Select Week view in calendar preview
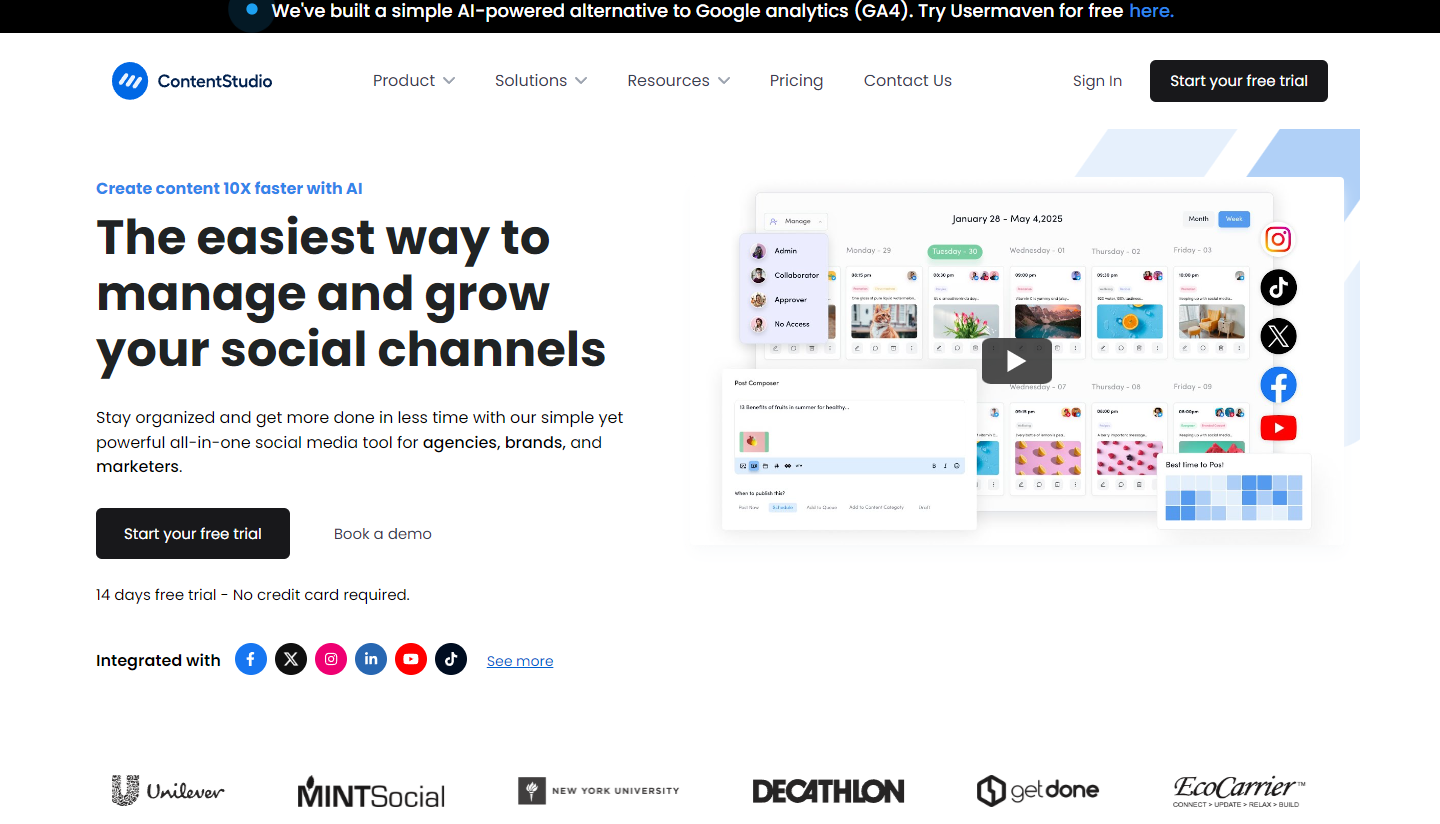The image size is (1440, 824). (1234, 219)
